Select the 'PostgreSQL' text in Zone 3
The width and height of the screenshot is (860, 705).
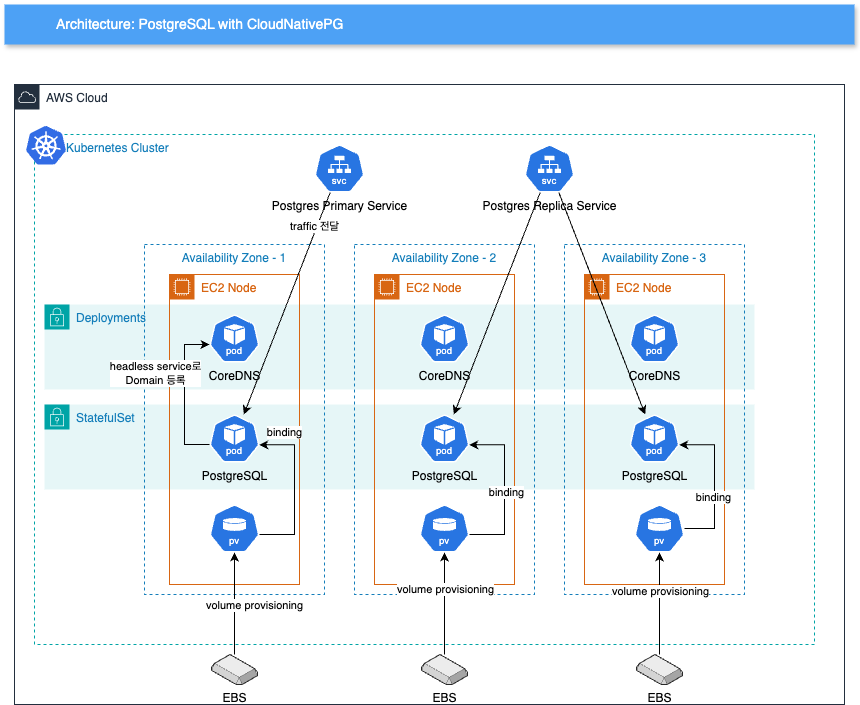tap(654, 476)
